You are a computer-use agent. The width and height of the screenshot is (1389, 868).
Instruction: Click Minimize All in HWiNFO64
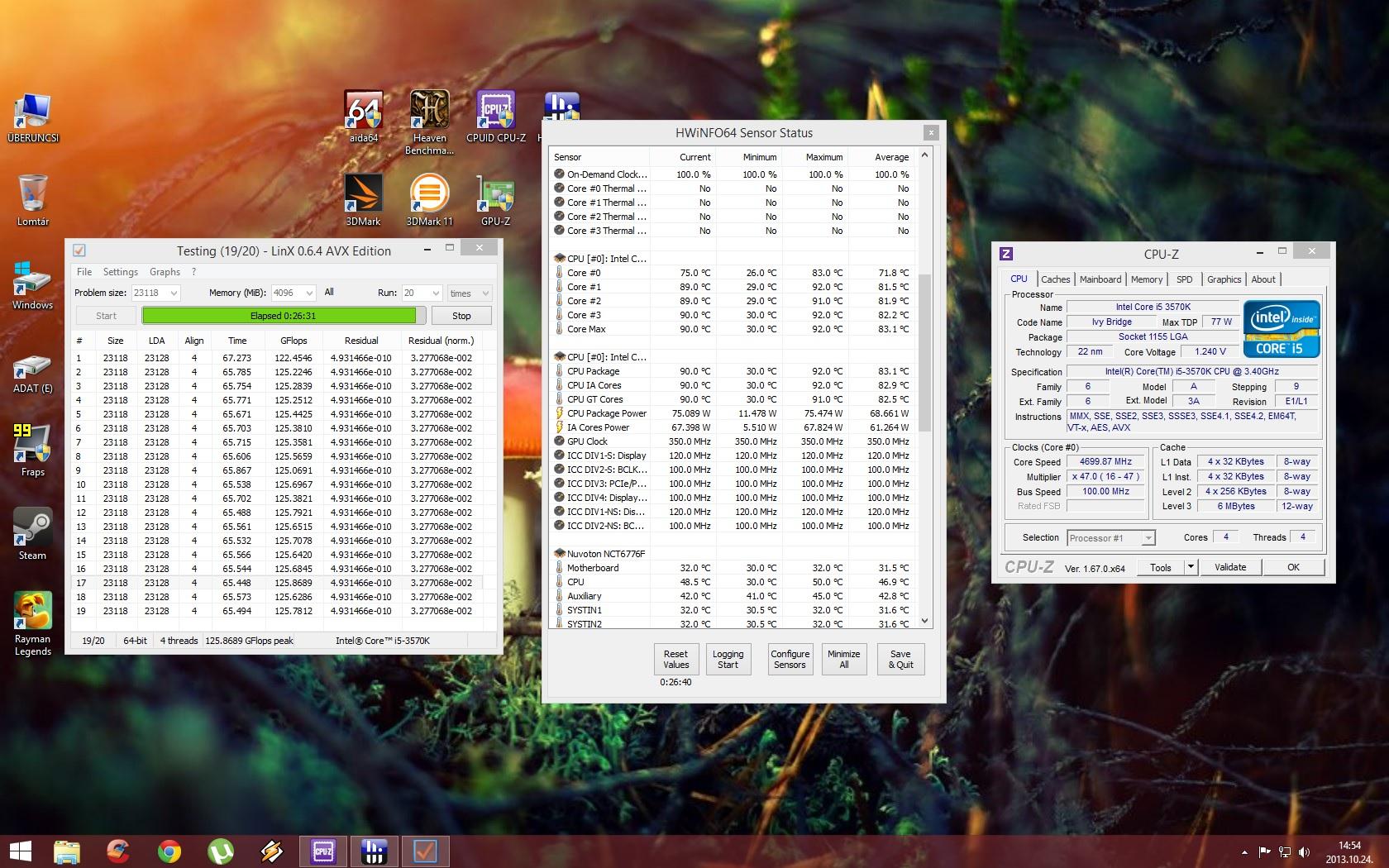(x=843, y=659)
